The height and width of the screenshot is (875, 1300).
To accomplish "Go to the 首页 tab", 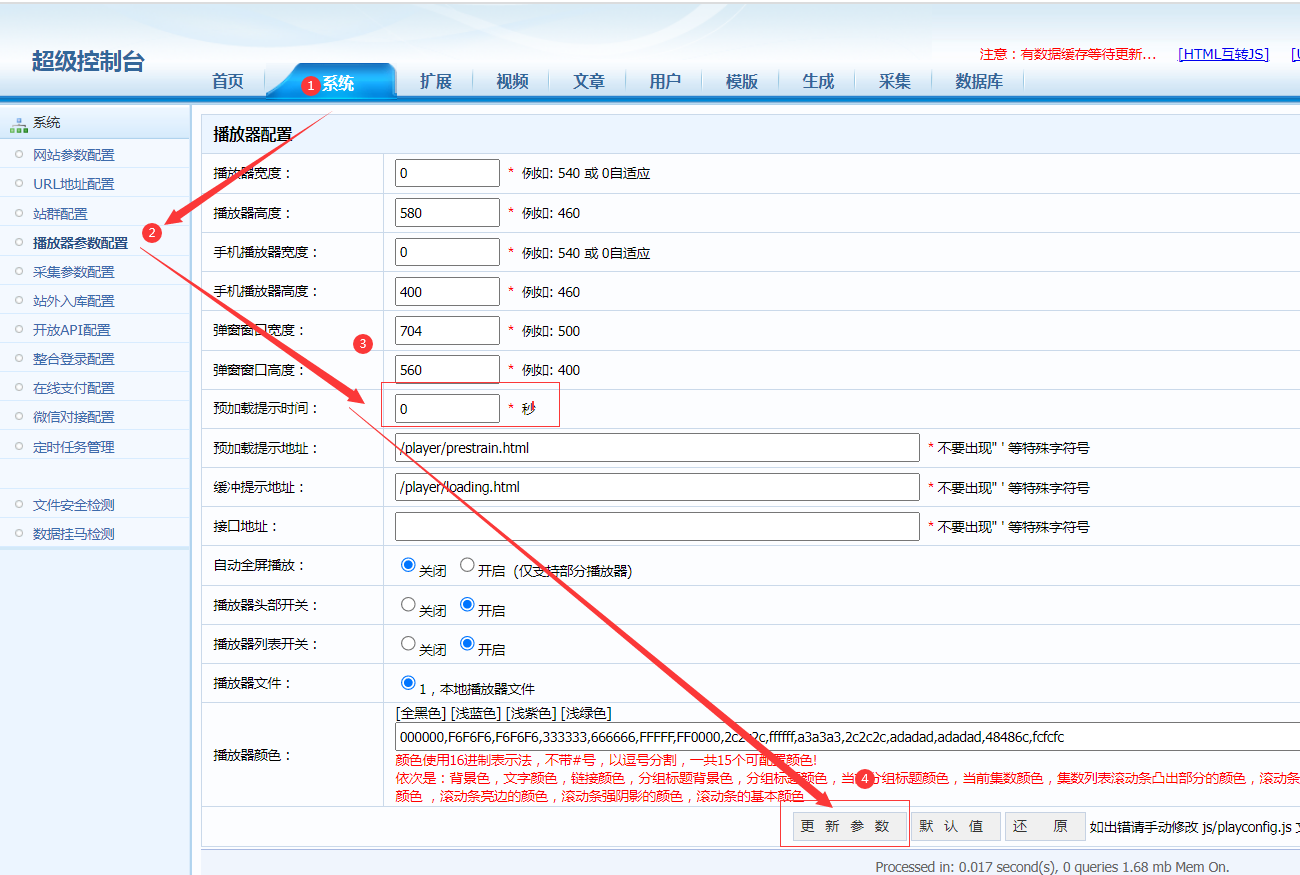I will tap(228, 82).
